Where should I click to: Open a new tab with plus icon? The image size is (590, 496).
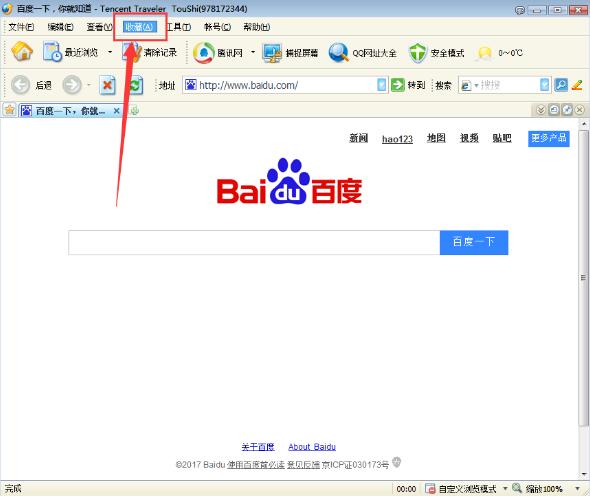coord(134,110)
